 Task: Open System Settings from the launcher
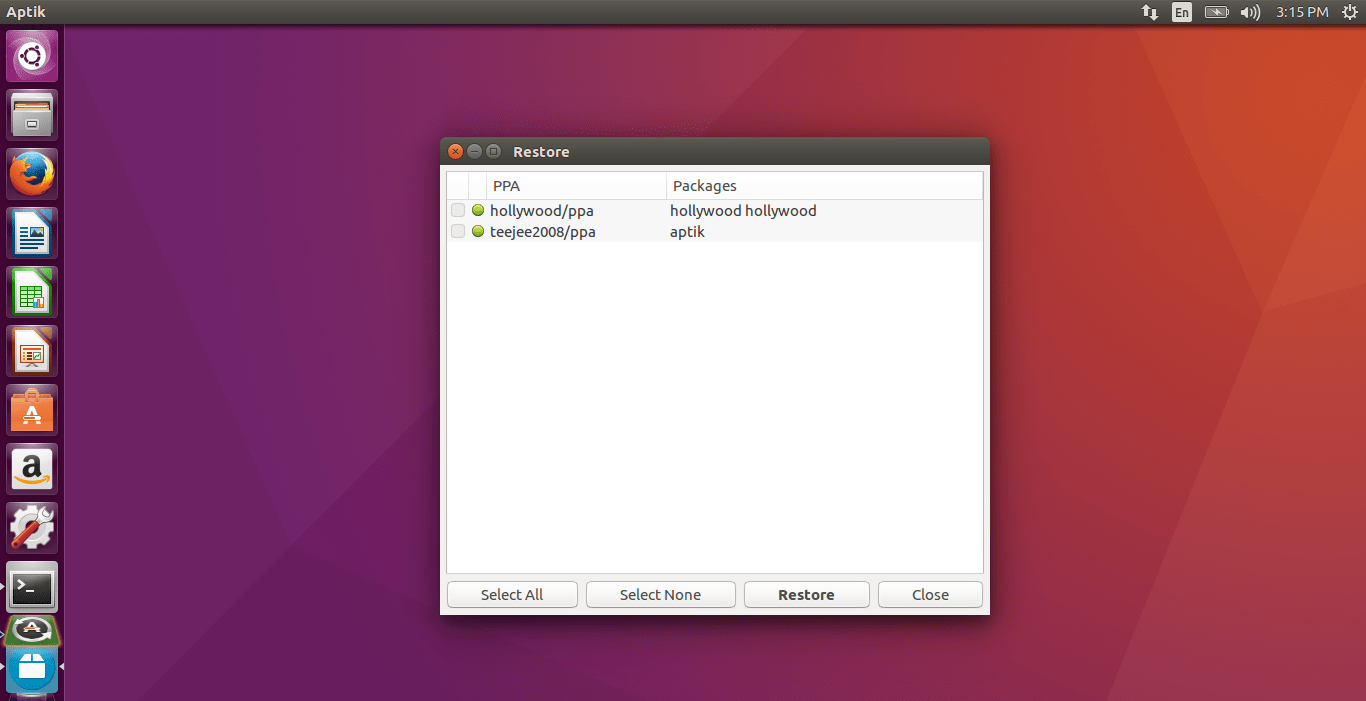point(31,527)
